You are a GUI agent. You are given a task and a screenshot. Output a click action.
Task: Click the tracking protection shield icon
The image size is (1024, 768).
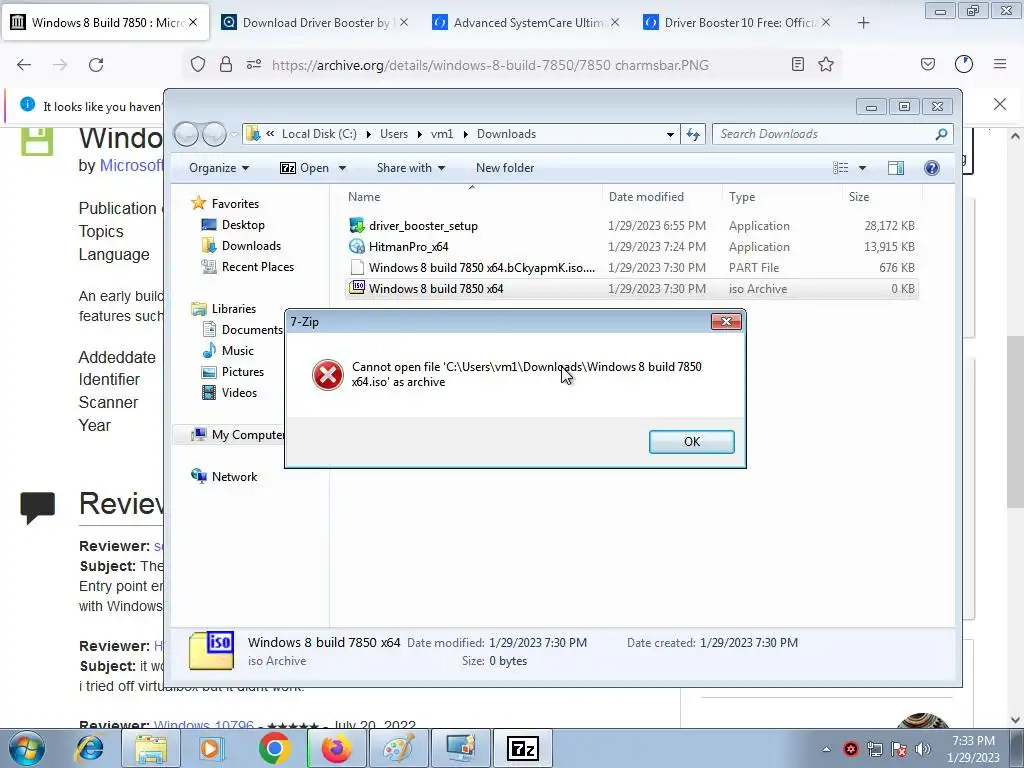pos(198,64)
